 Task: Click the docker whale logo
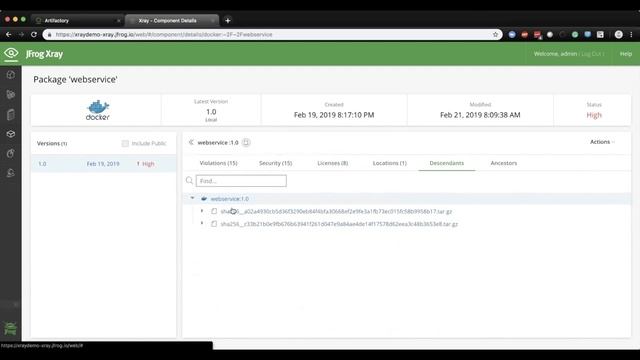point(98,110)
